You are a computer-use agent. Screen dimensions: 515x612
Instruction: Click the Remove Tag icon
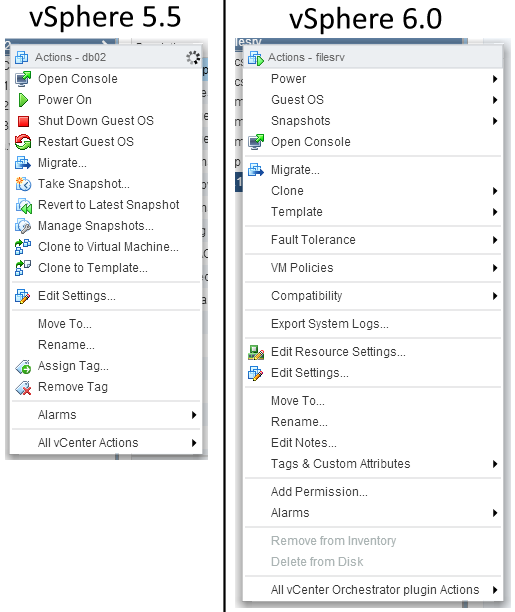point(23,388)
